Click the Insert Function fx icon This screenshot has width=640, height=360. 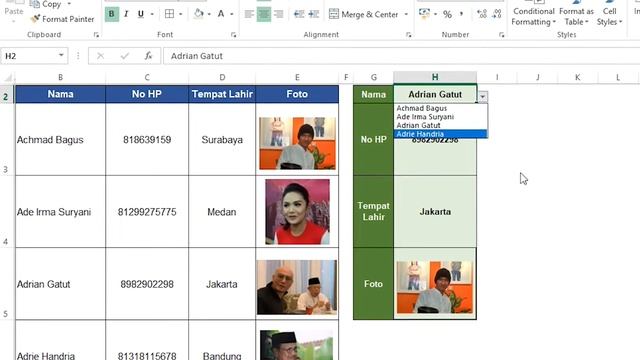pyautogui.click(x=148, y=56)
